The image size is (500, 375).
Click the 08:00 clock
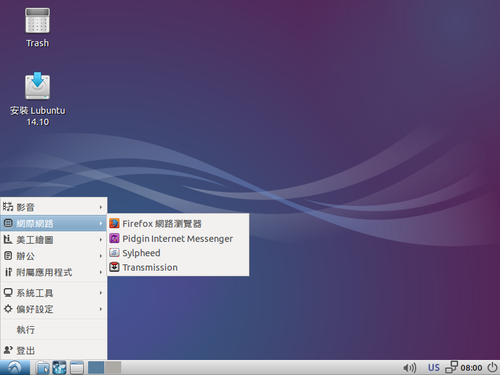(x=471, y=368)
